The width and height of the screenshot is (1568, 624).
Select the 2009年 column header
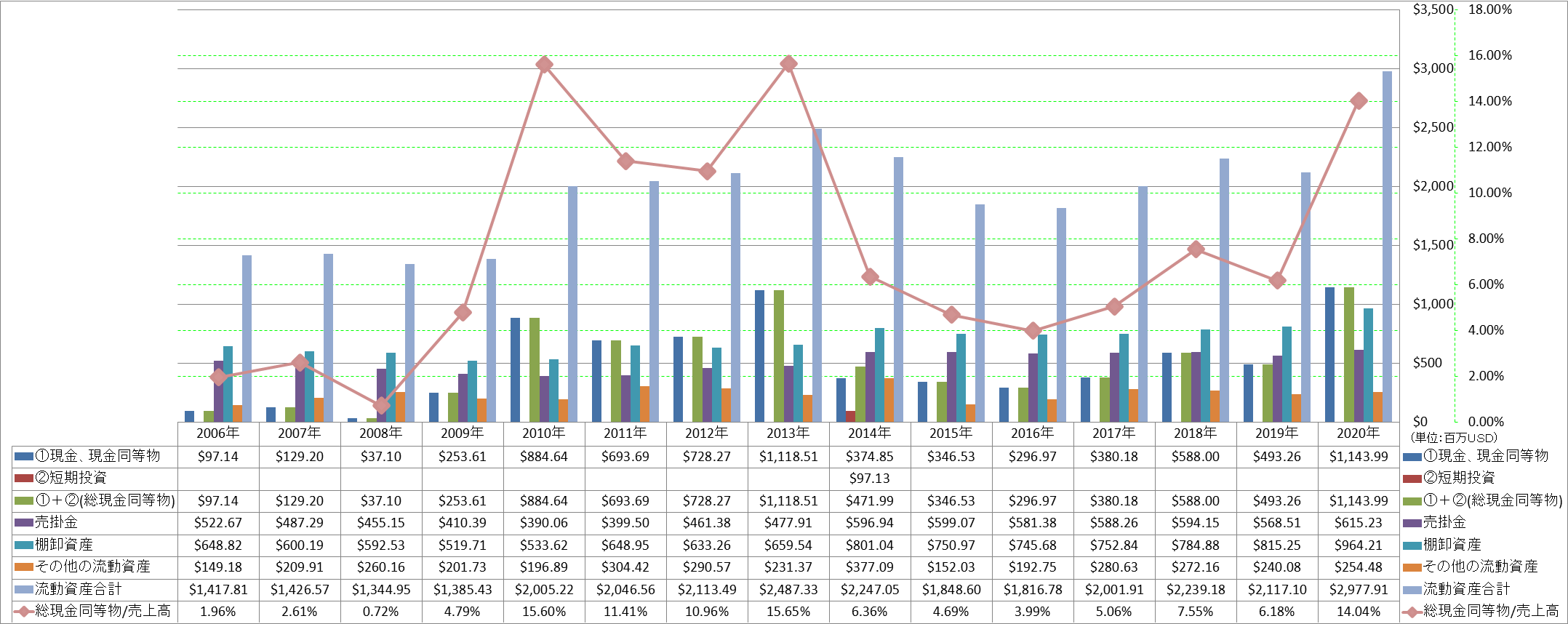(463, 433)
